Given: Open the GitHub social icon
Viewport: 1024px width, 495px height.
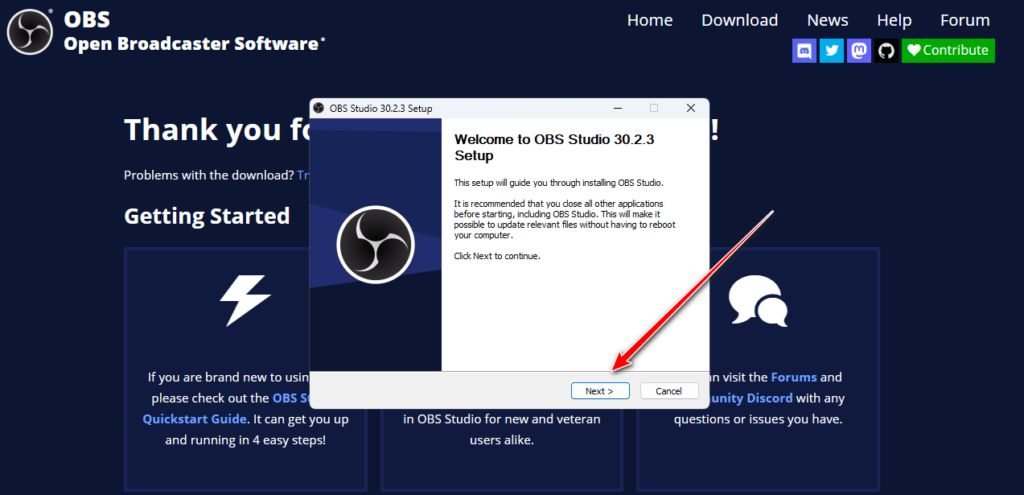Looking at the screenshot, I should pos(886,50).
